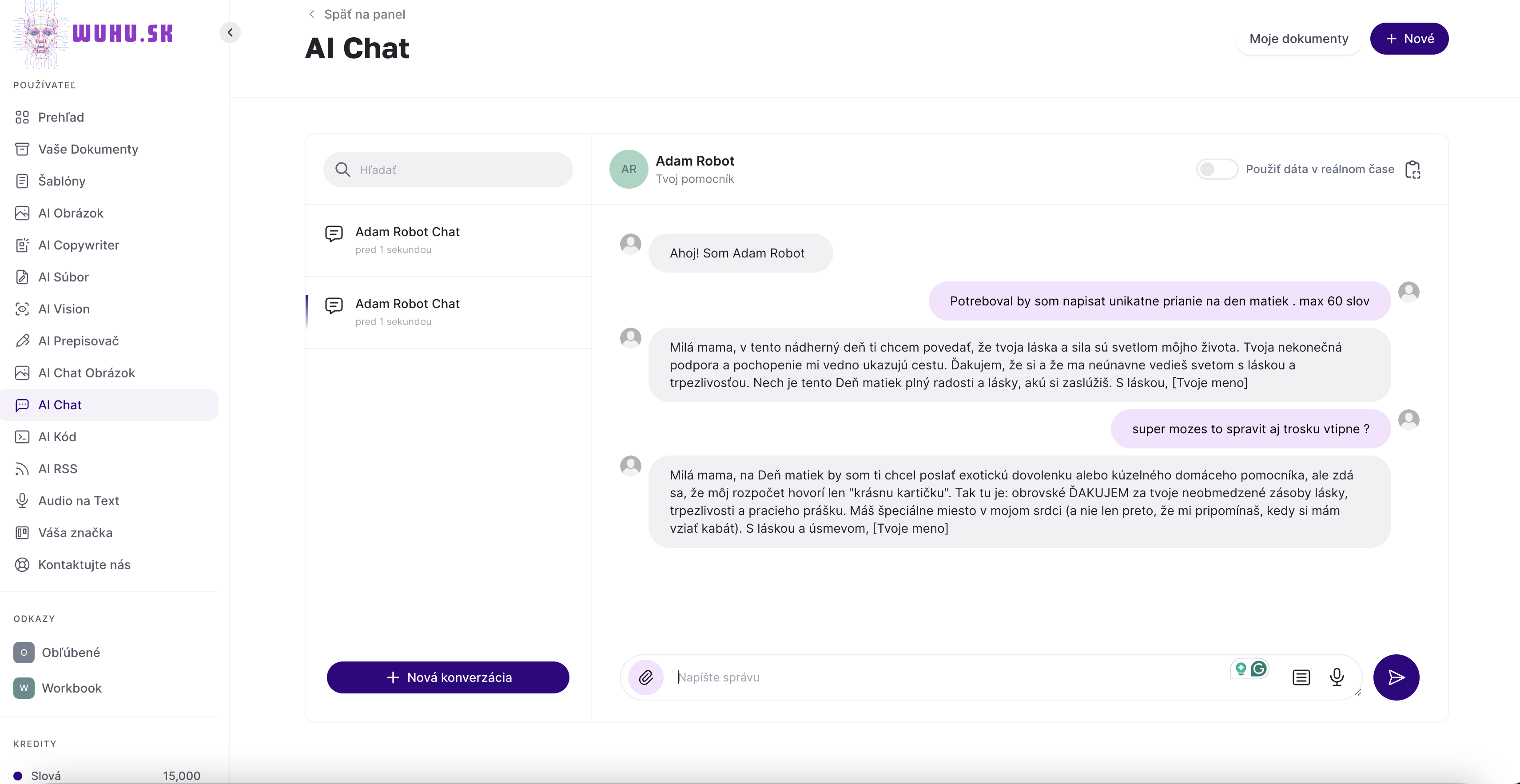Image resolution: width=1520 pixels, height=784 pixels.
Task: Click the microphone voice input icon
Action: coord(1337,677)
